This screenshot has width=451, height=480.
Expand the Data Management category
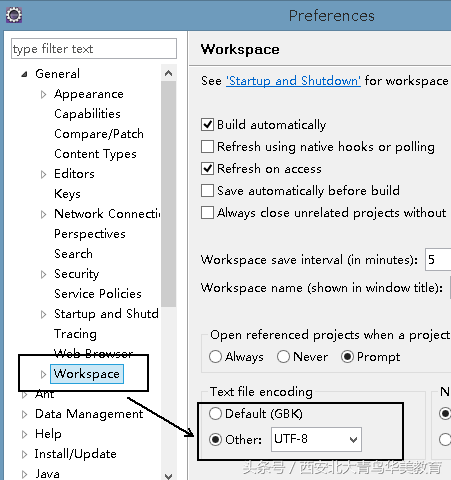[24, 414]
